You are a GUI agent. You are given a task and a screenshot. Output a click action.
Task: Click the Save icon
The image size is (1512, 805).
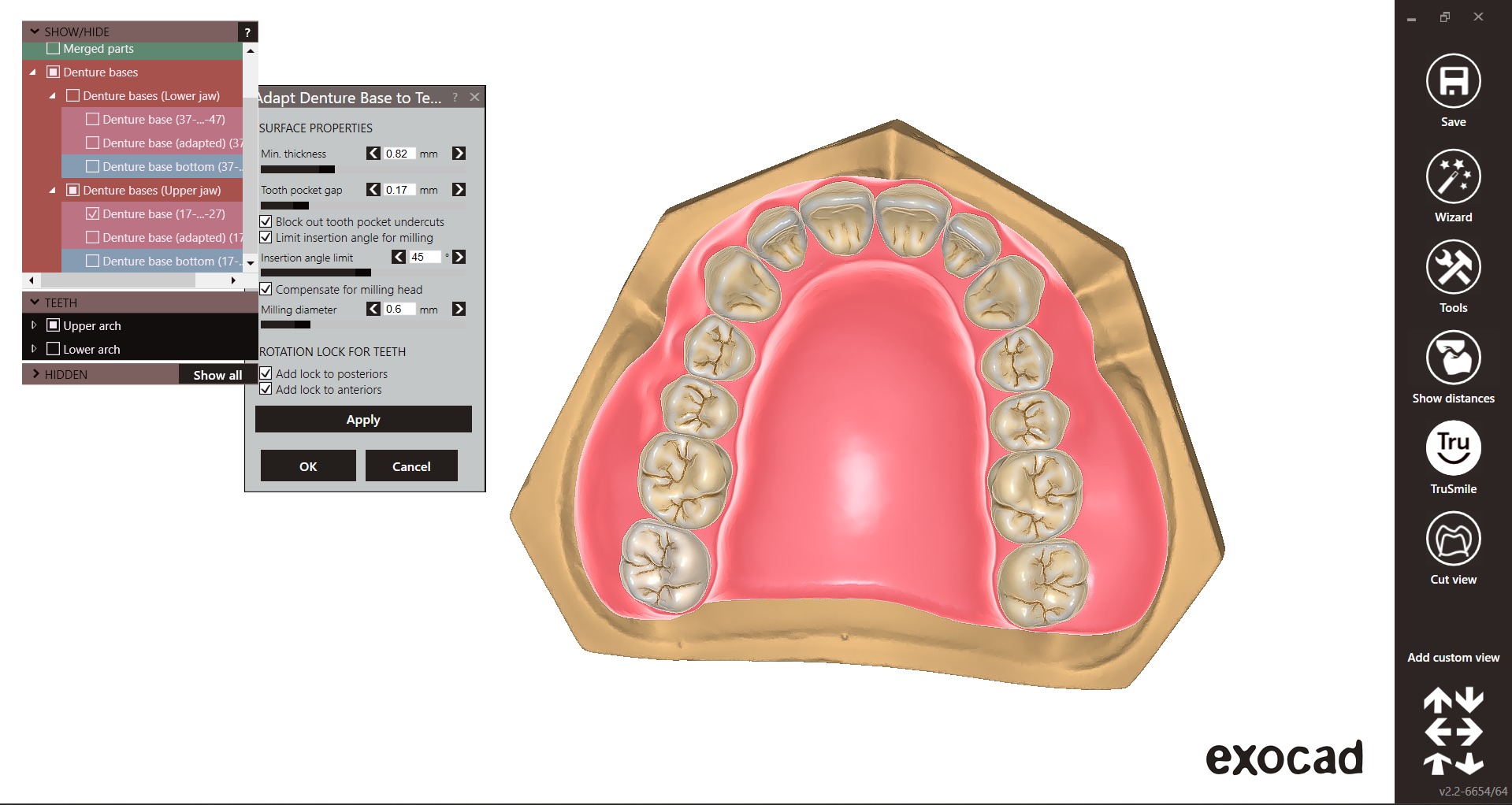1453,81
